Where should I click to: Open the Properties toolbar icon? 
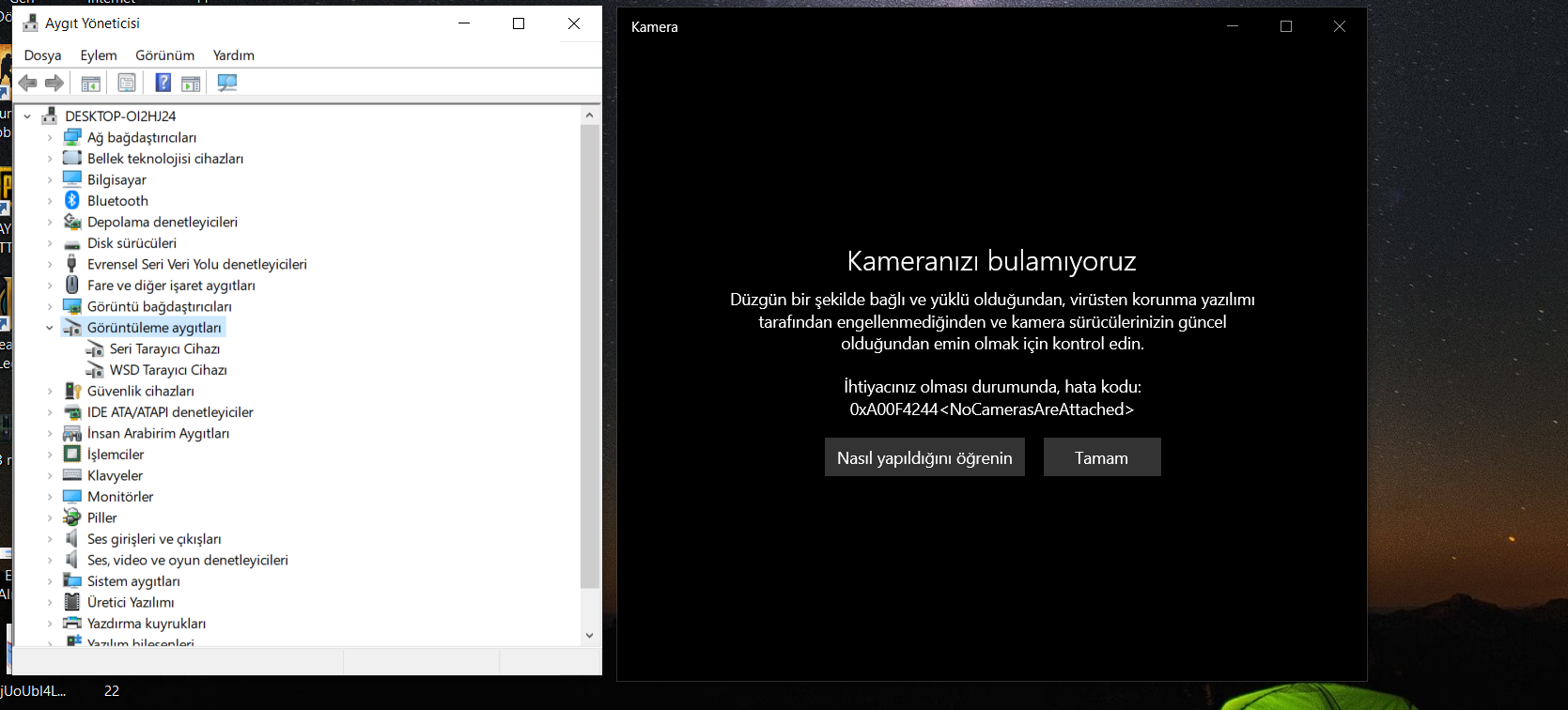pyautogui.click(x=127, y=84)
